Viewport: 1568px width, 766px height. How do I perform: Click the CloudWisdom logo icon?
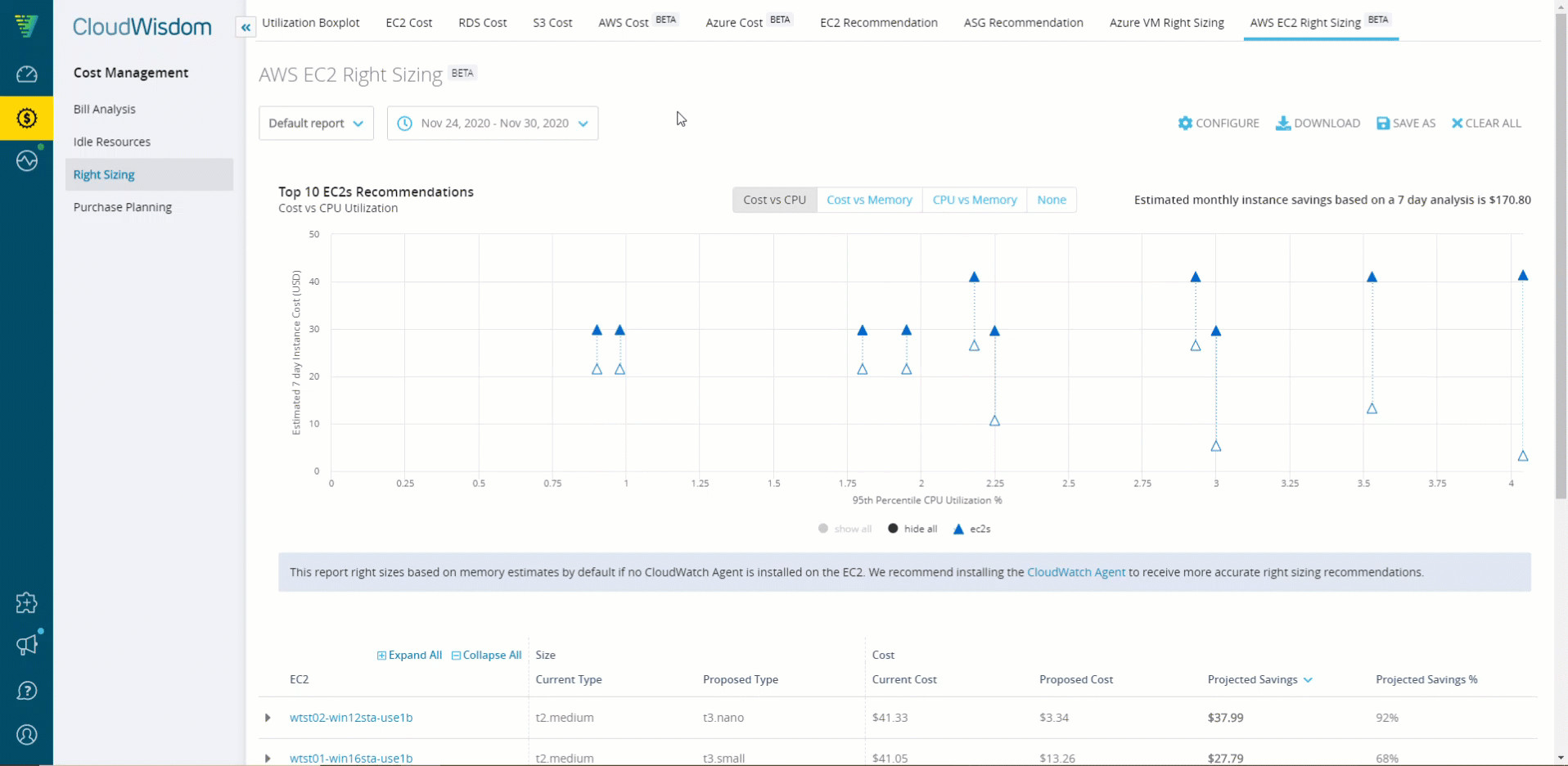26,25
